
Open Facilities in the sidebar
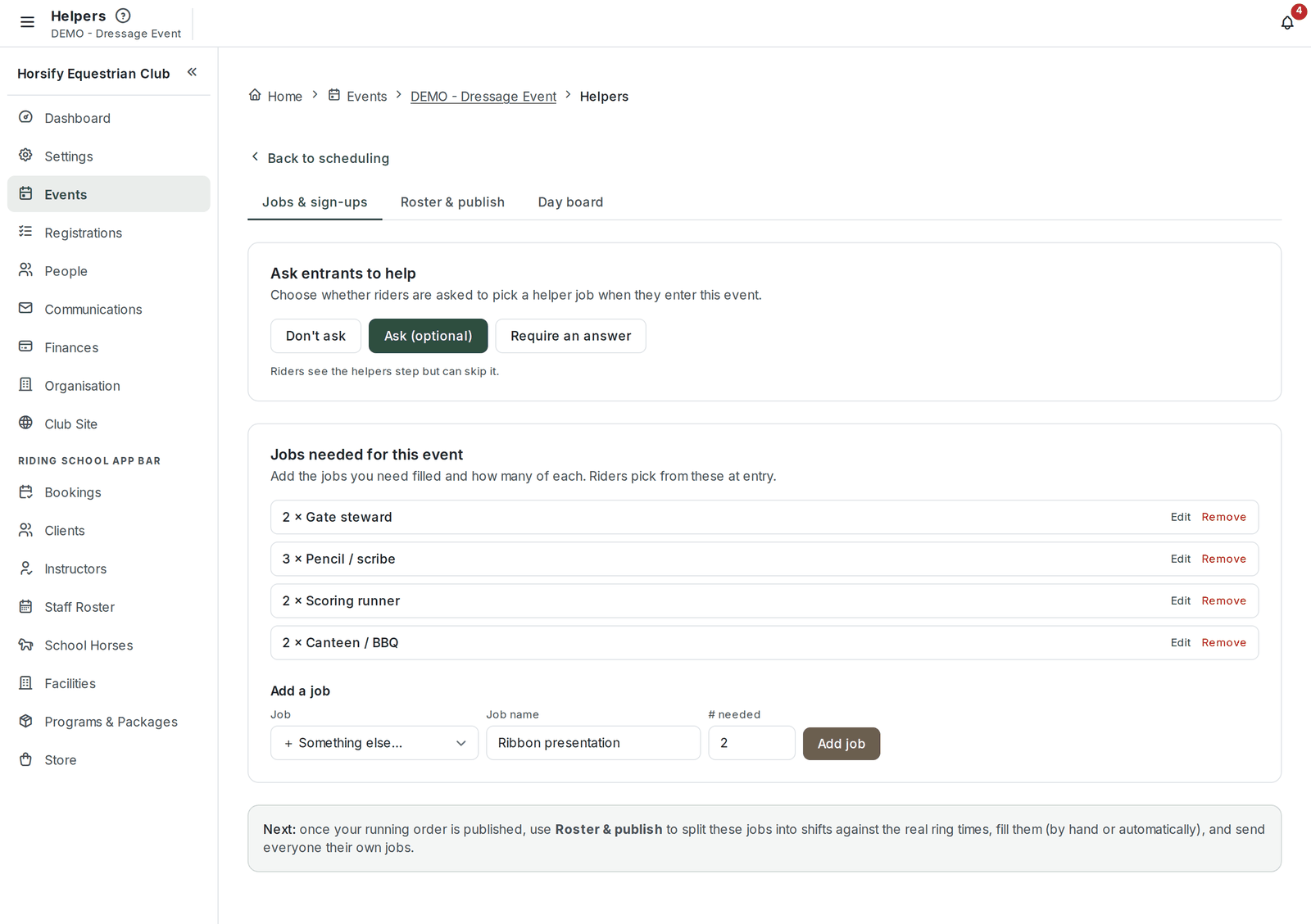[x=109, y=683]
